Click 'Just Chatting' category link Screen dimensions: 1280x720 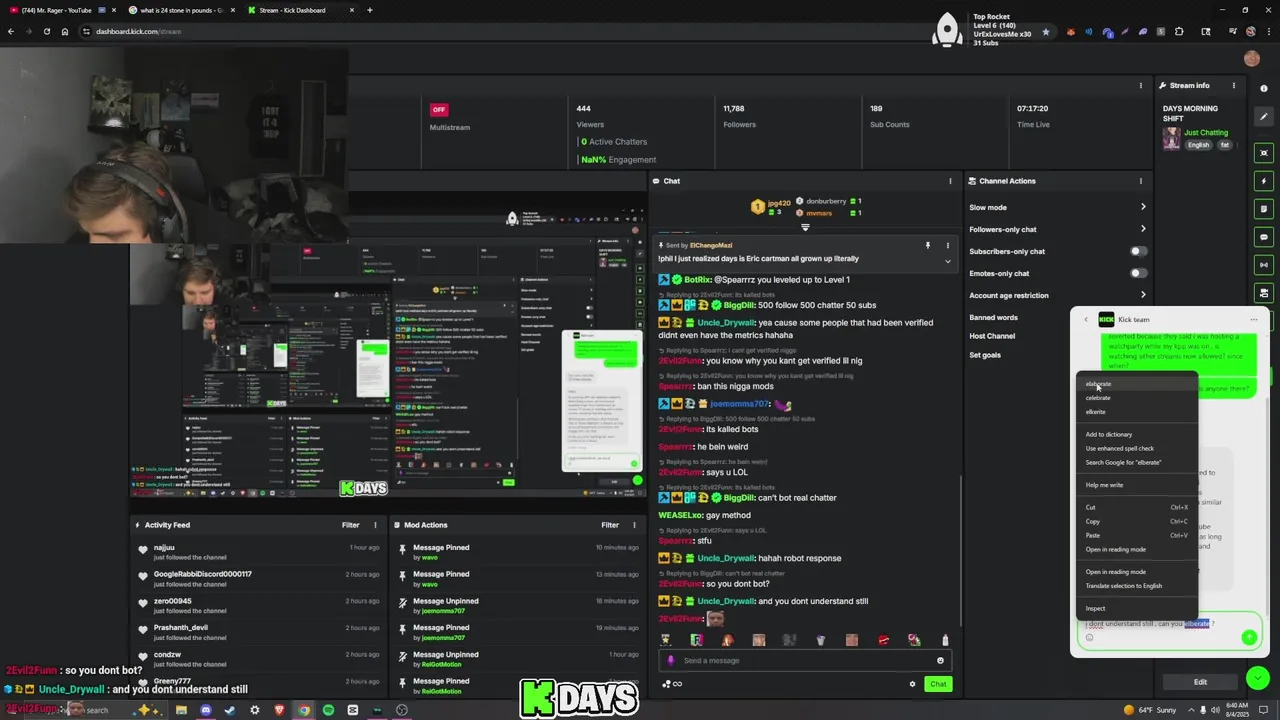pos(1206,132)
